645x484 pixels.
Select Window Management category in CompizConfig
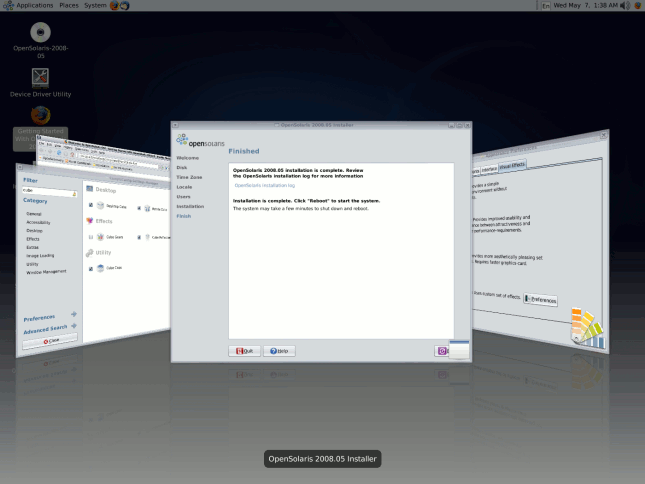pyautogui.click(x=46, y=272)
